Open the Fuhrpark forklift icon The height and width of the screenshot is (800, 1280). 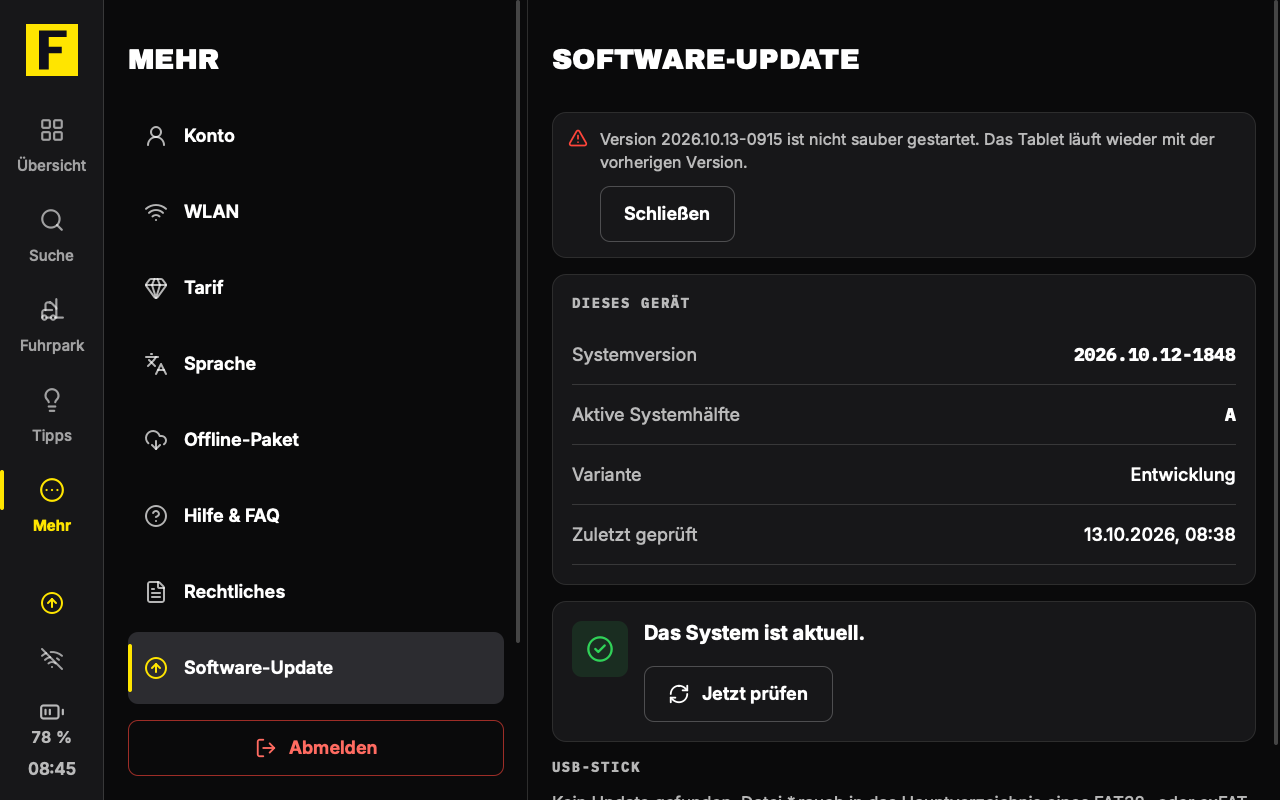pos(52,310)
